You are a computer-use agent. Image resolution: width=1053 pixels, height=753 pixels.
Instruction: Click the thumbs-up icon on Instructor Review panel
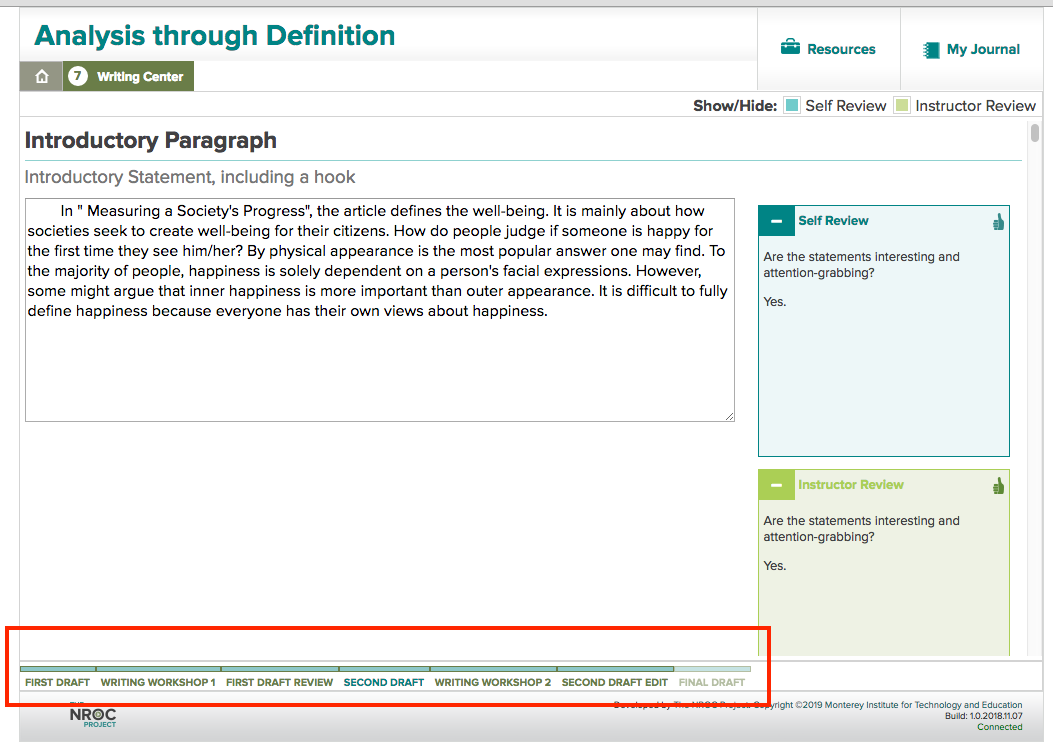[x=997, y=486]
